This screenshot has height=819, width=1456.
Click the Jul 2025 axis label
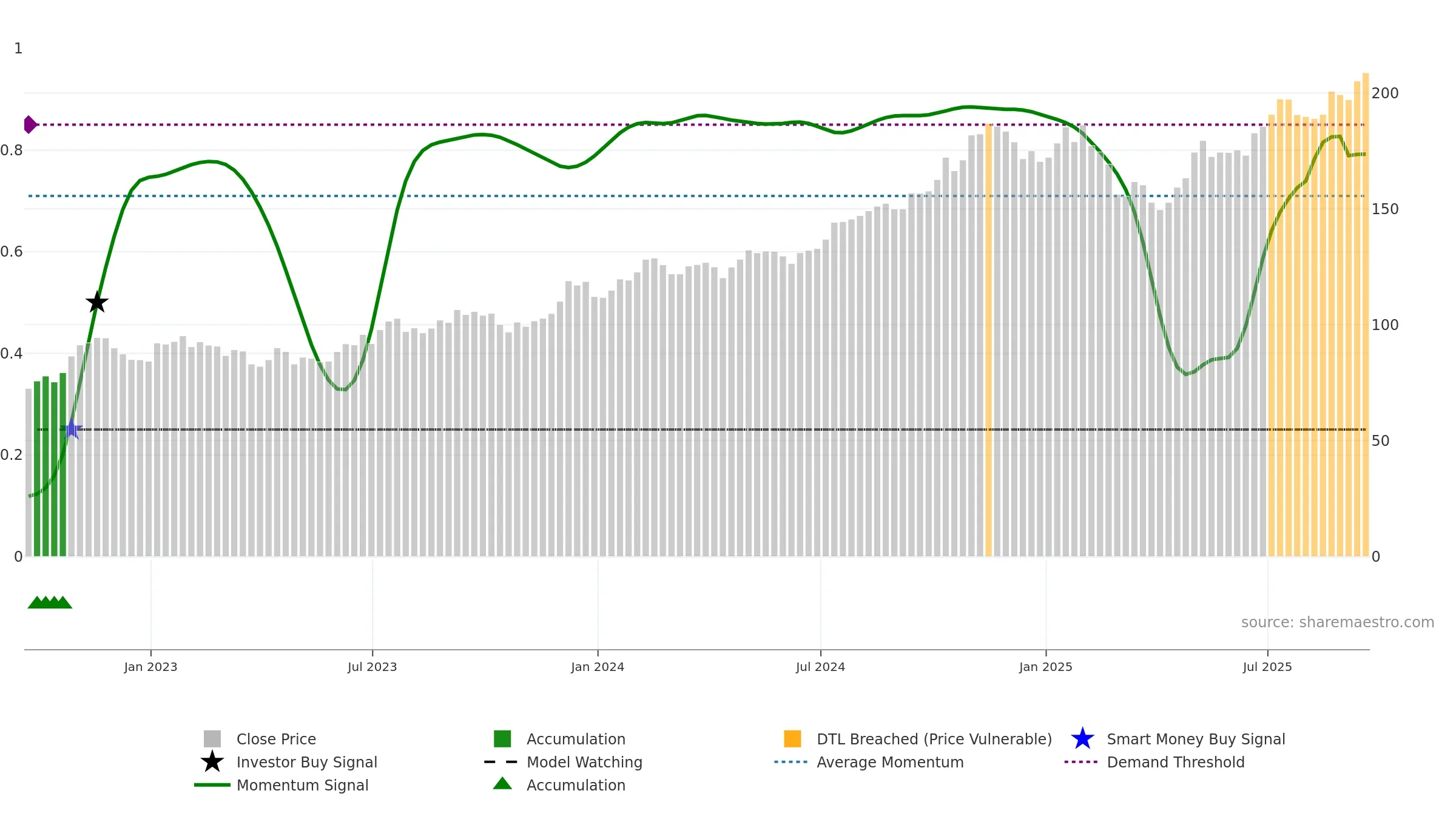point(1267,667)
